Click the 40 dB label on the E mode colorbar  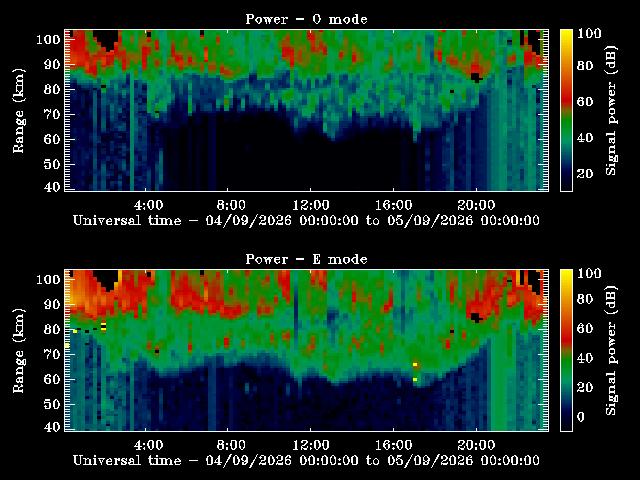click(x=585, y=358)
